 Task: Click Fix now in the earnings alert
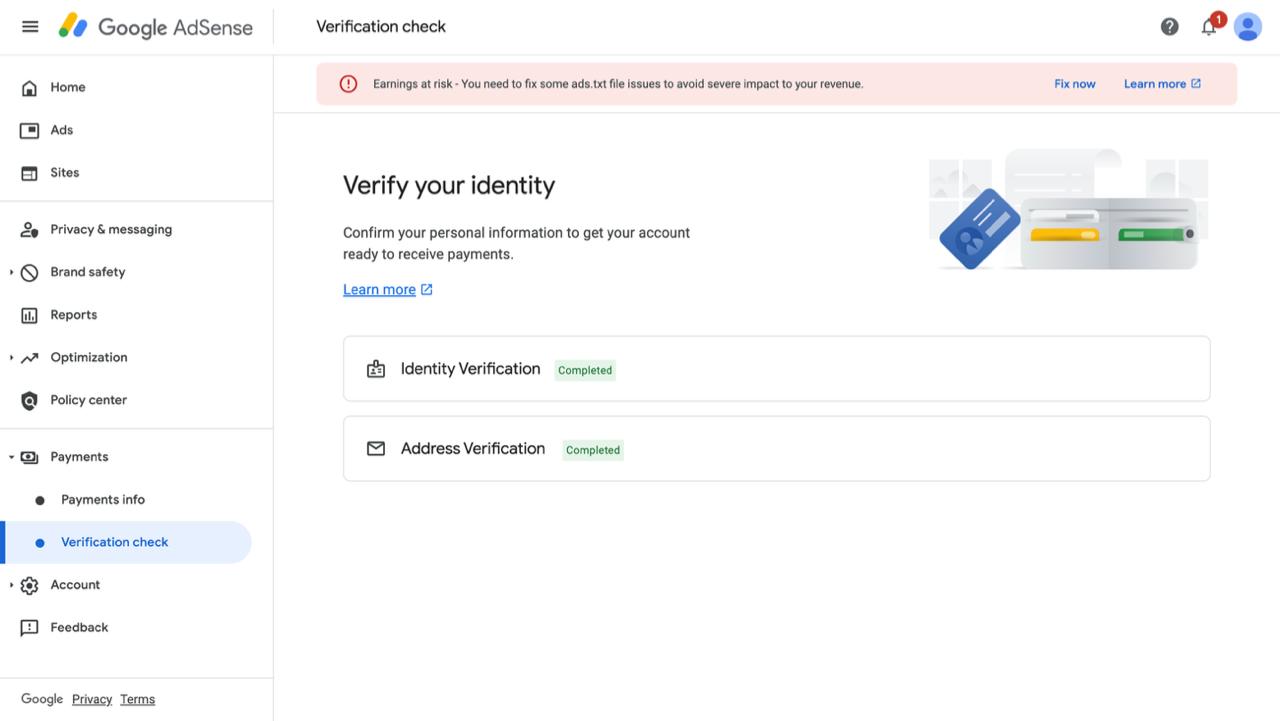coord(1075,84)
